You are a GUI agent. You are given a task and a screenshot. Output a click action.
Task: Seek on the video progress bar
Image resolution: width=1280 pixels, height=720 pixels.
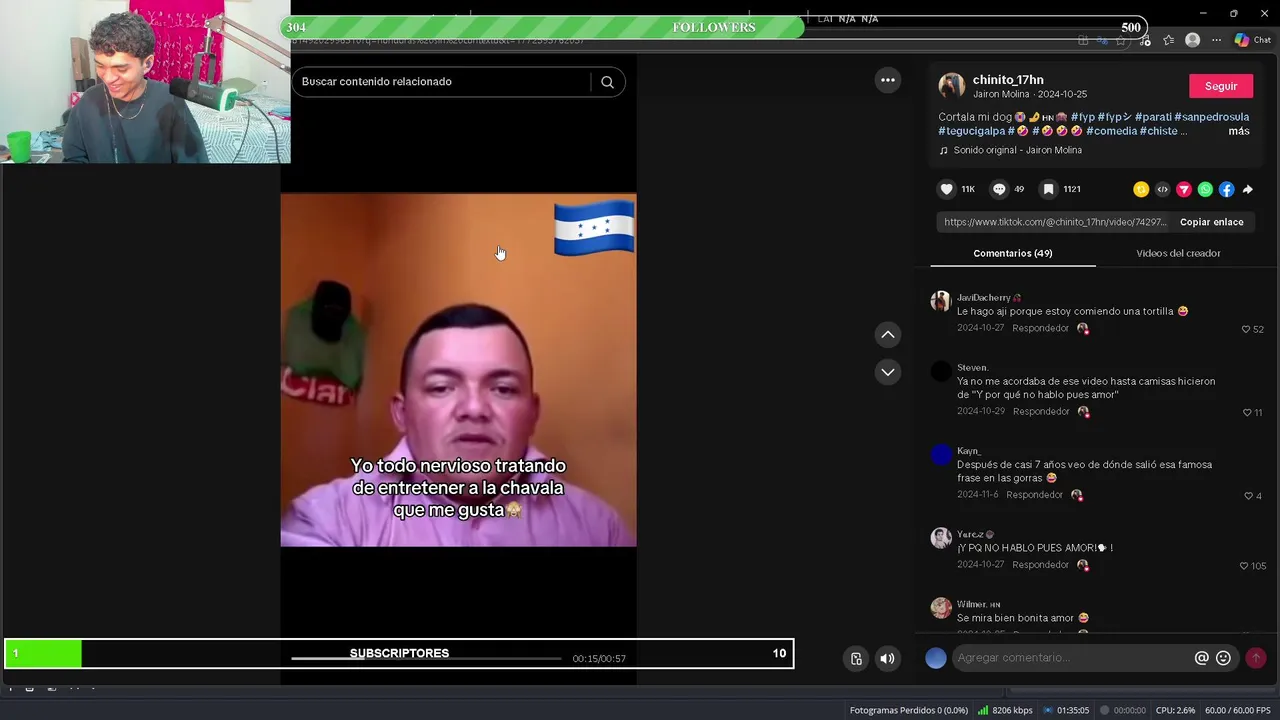click(x=426, y=659)
